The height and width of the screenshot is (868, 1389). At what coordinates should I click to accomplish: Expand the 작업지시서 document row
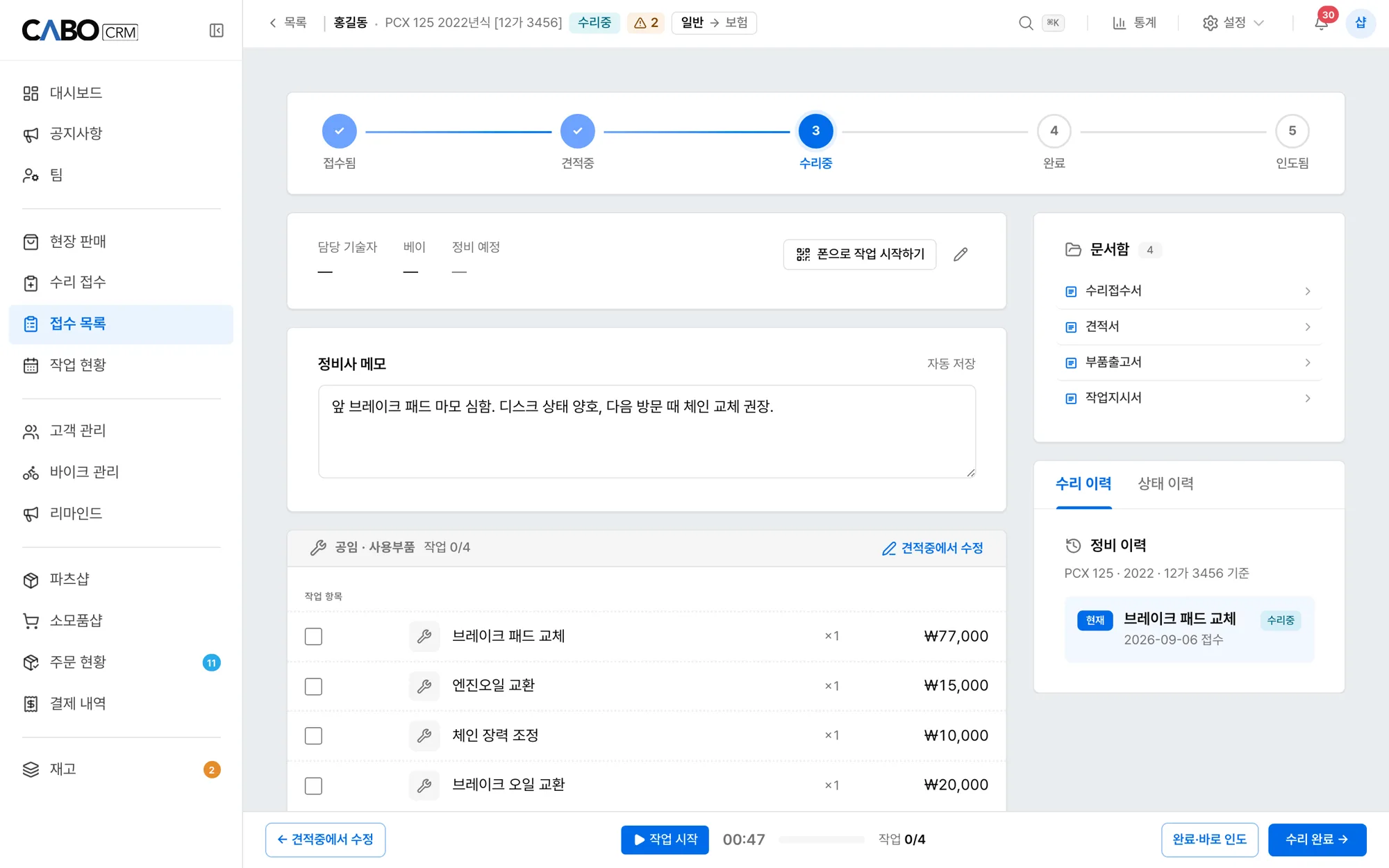click(x=1188, y=398)
